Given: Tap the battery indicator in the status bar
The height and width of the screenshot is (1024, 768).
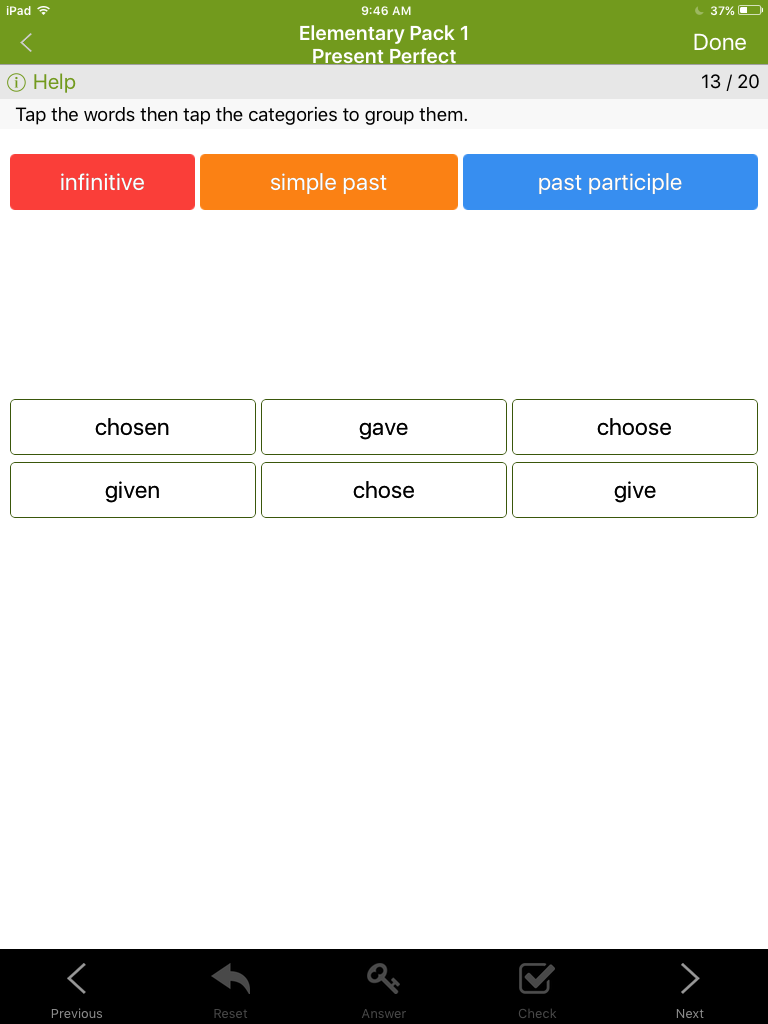Looking at the screenshot, I should click(x=750, y=10).
